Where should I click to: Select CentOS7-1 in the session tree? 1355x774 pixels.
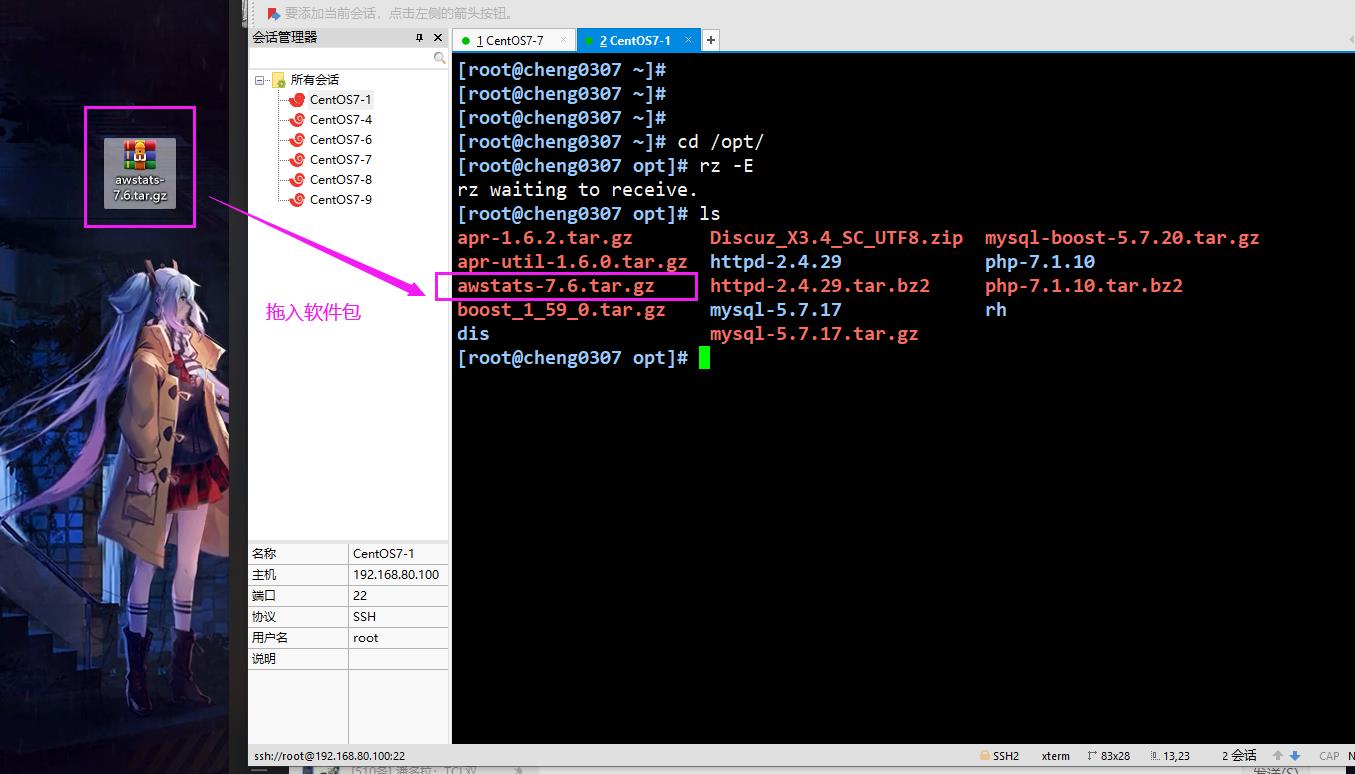(340, 99)
